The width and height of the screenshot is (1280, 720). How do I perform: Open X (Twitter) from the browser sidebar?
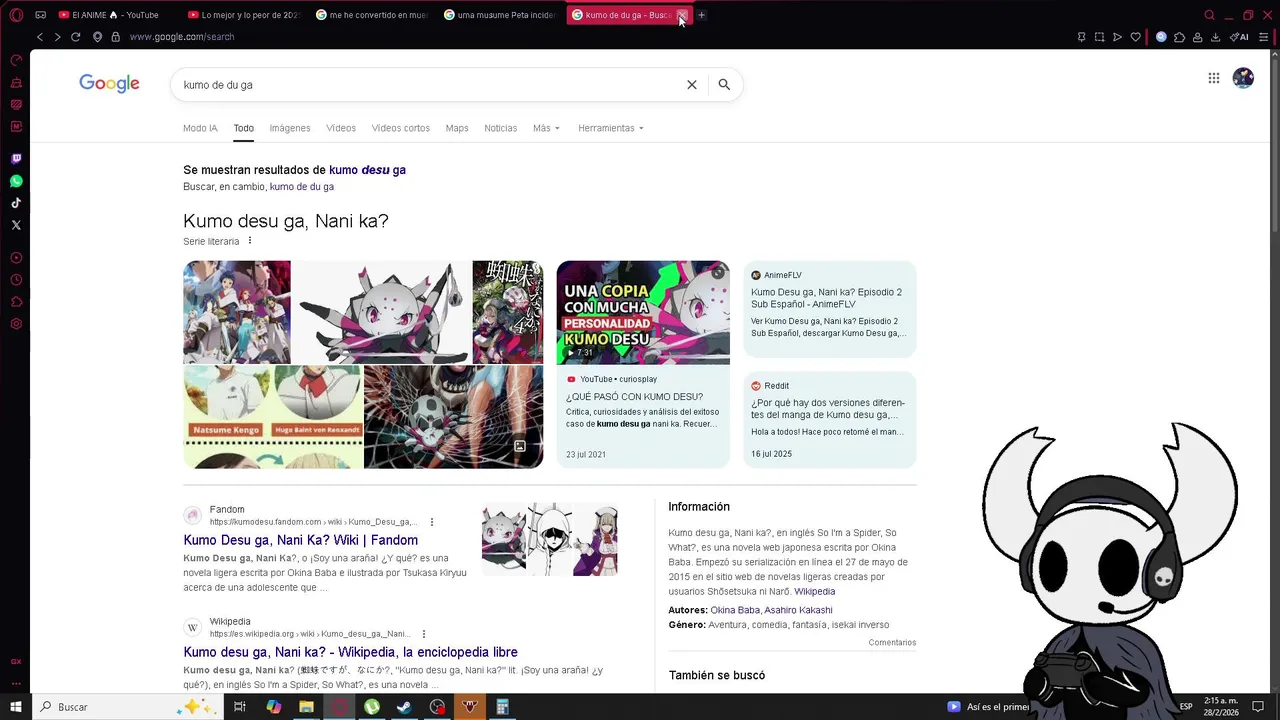[16, 225]
